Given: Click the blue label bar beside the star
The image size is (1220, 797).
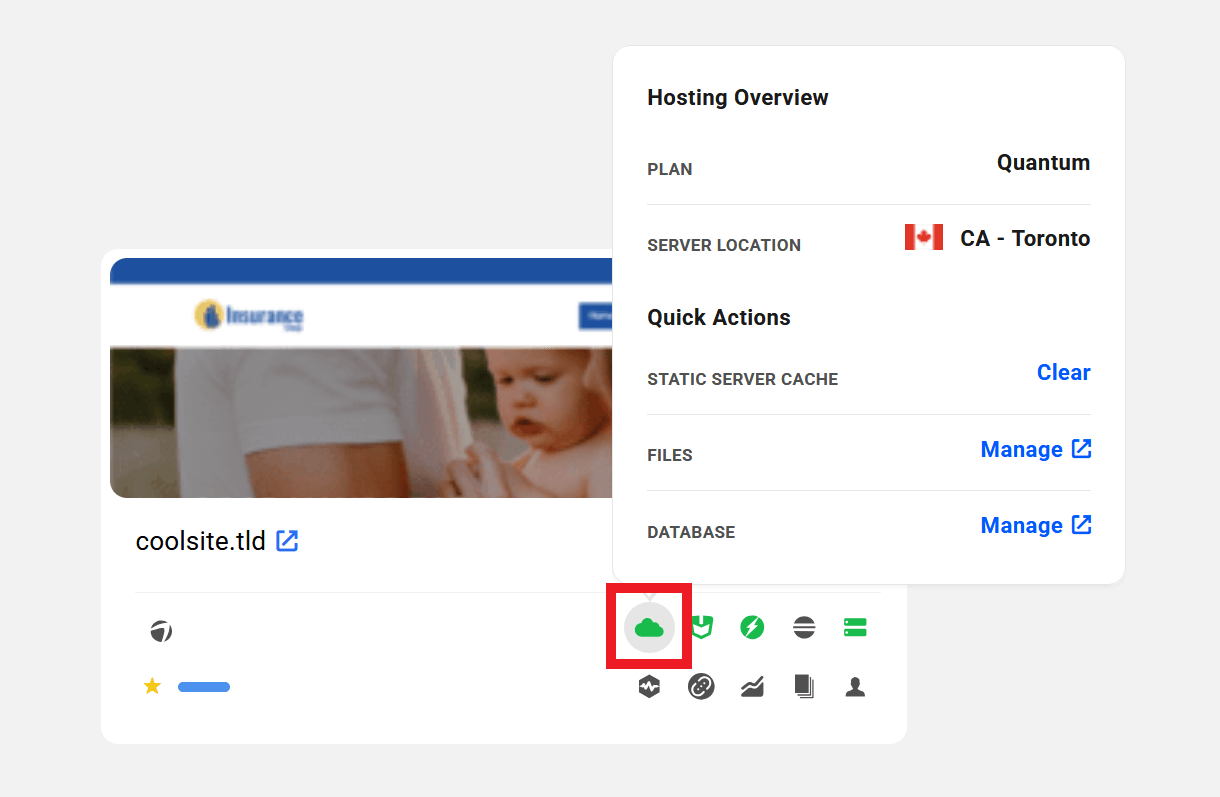Looking at the screenshot, I should tap(204, 687).
